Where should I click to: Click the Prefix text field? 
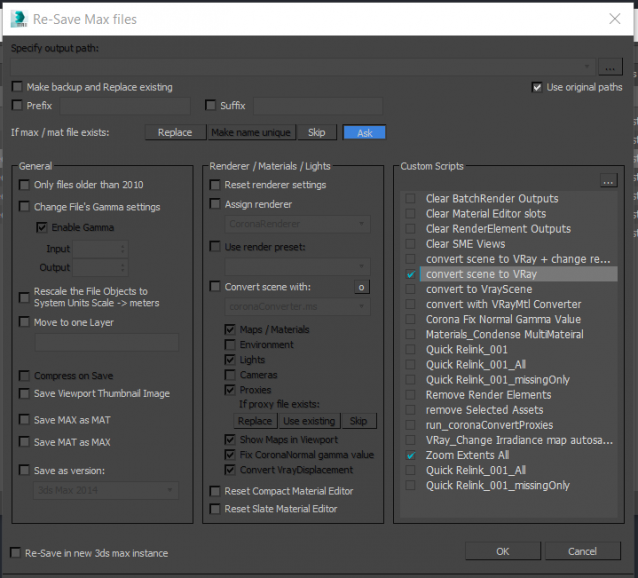tap(125, 106)
